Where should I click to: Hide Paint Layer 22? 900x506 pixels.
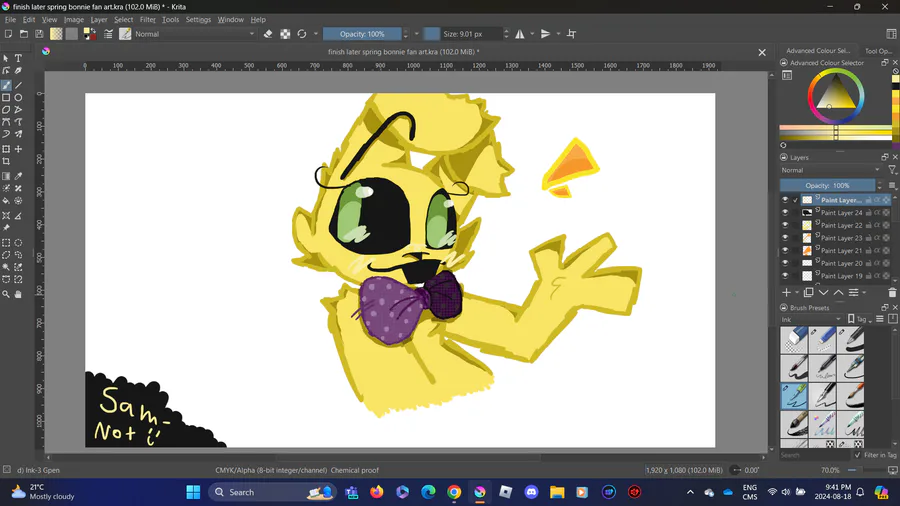pos(785,225)
